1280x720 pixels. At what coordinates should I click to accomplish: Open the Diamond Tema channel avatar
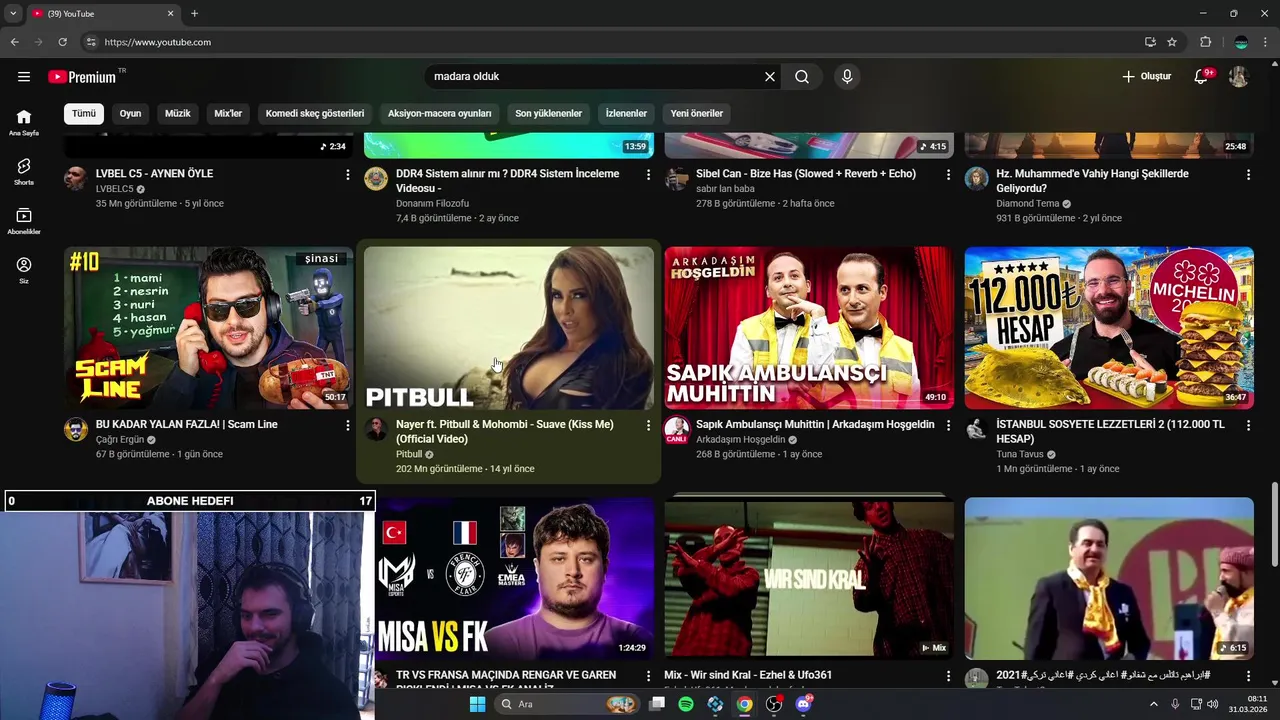pos(977,179)
